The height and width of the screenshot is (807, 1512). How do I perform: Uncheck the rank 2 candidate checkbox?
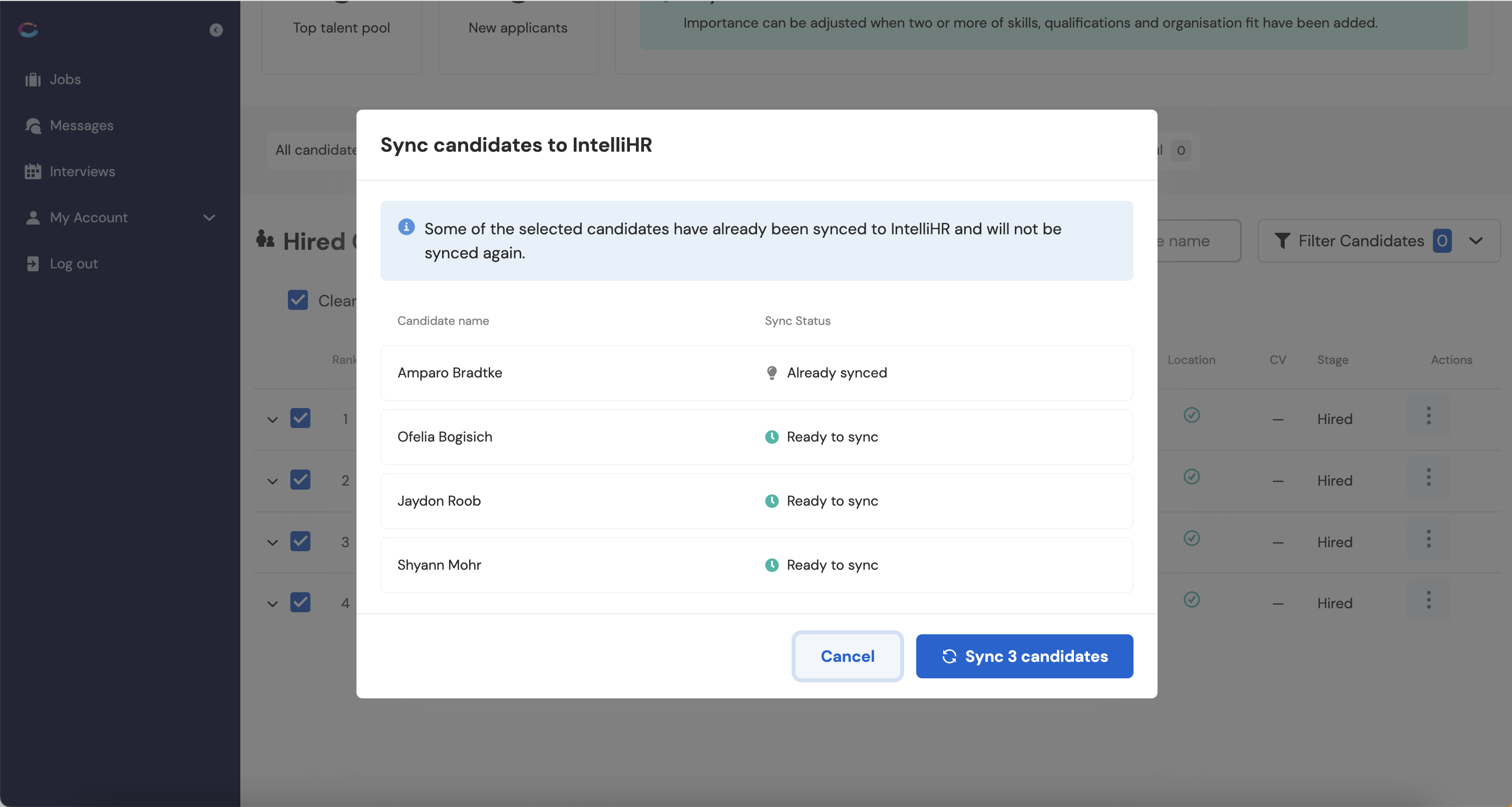pyautogui.click(x=300, y=480)
